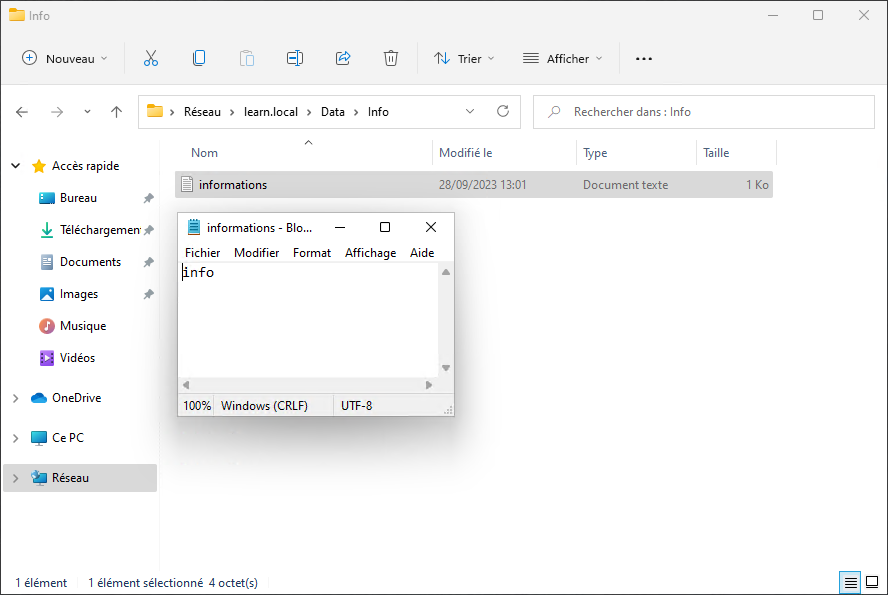
Task: Switch to details view icon in status bar
Action: coord(850,582)
